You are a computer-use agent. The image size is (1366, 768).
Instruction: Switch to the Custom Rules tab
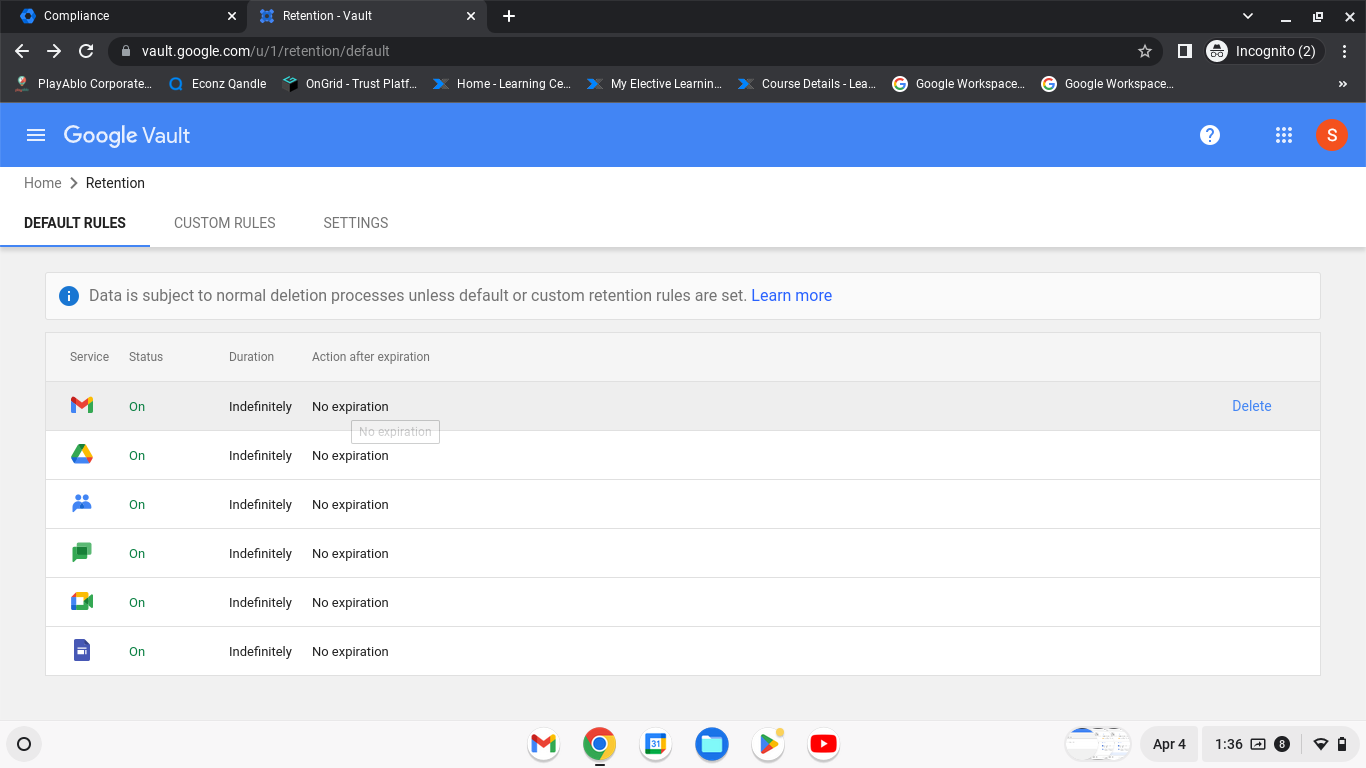tap(225, 223)
